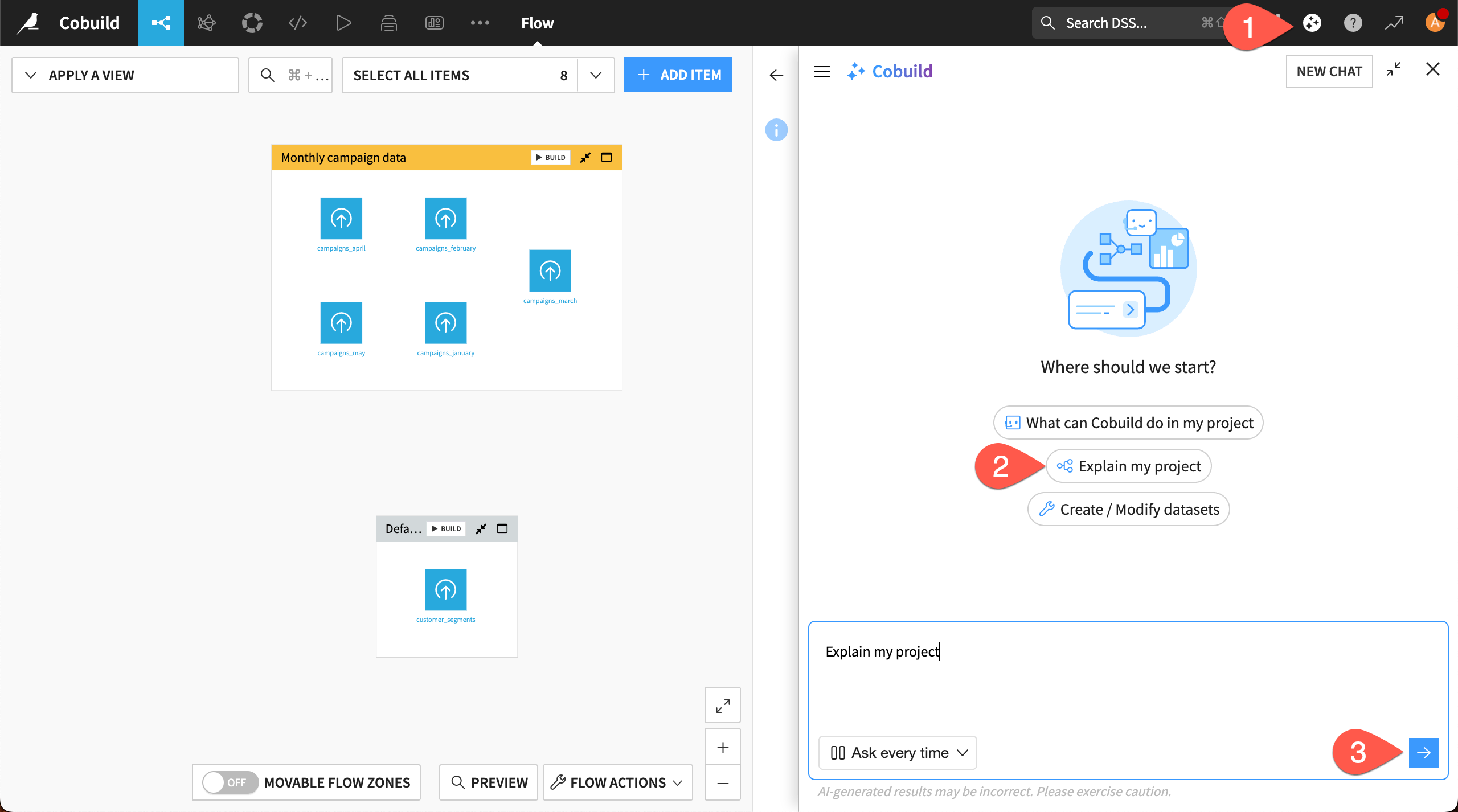This screenshot has height=812, width=1458.
Task: Open the Dataiku bird home logo
Action: (x=28, y=23)
